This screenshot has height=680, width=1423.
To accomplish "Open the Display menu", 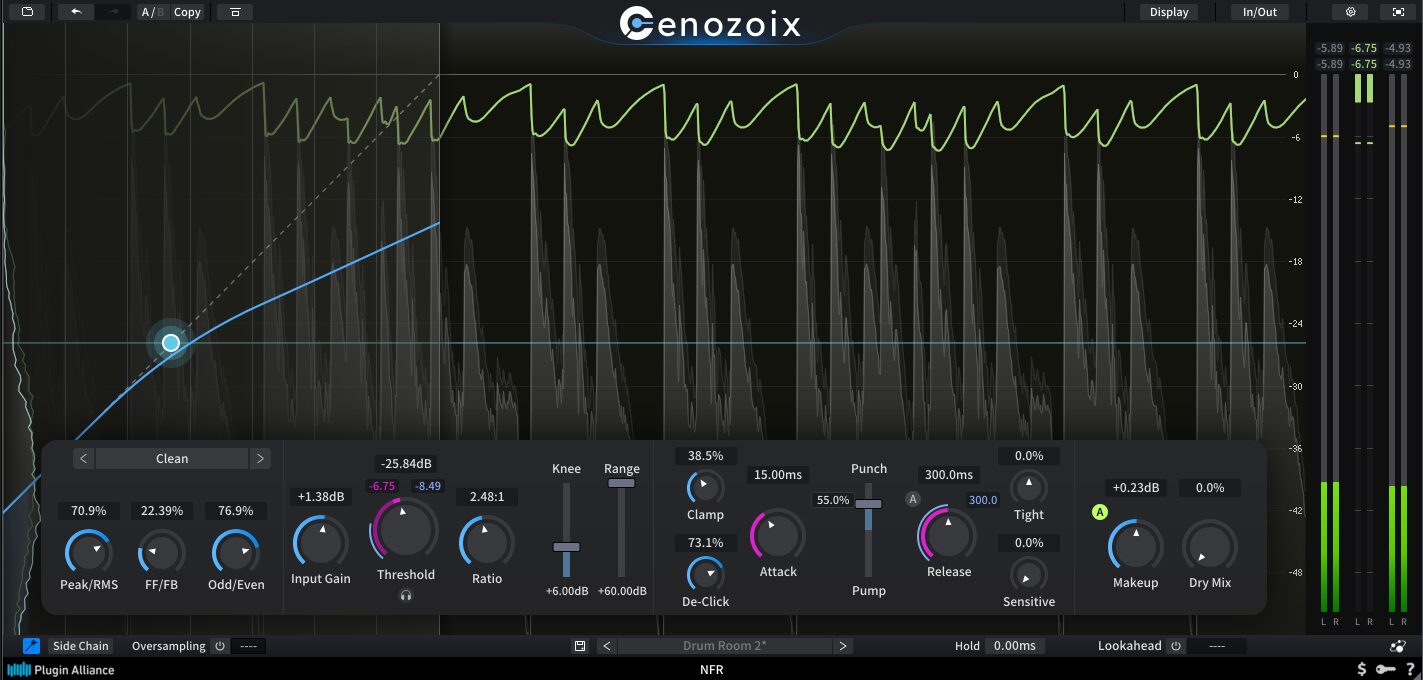I will [1169, 12].
